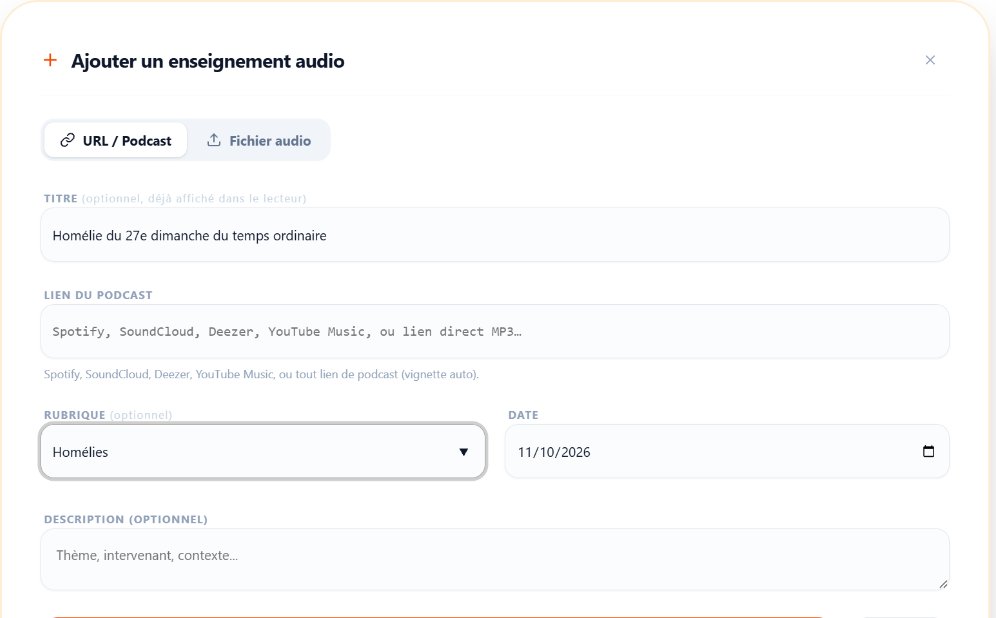
Task: Open the calendar picker icon
Action: coord(928,451)
